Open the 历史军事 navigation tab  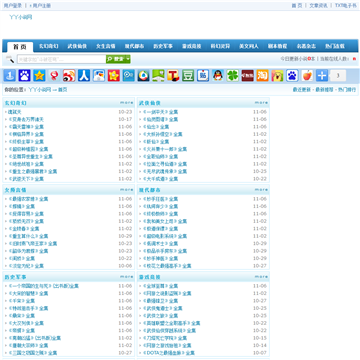pyautogui.click(x=163, y=46)
